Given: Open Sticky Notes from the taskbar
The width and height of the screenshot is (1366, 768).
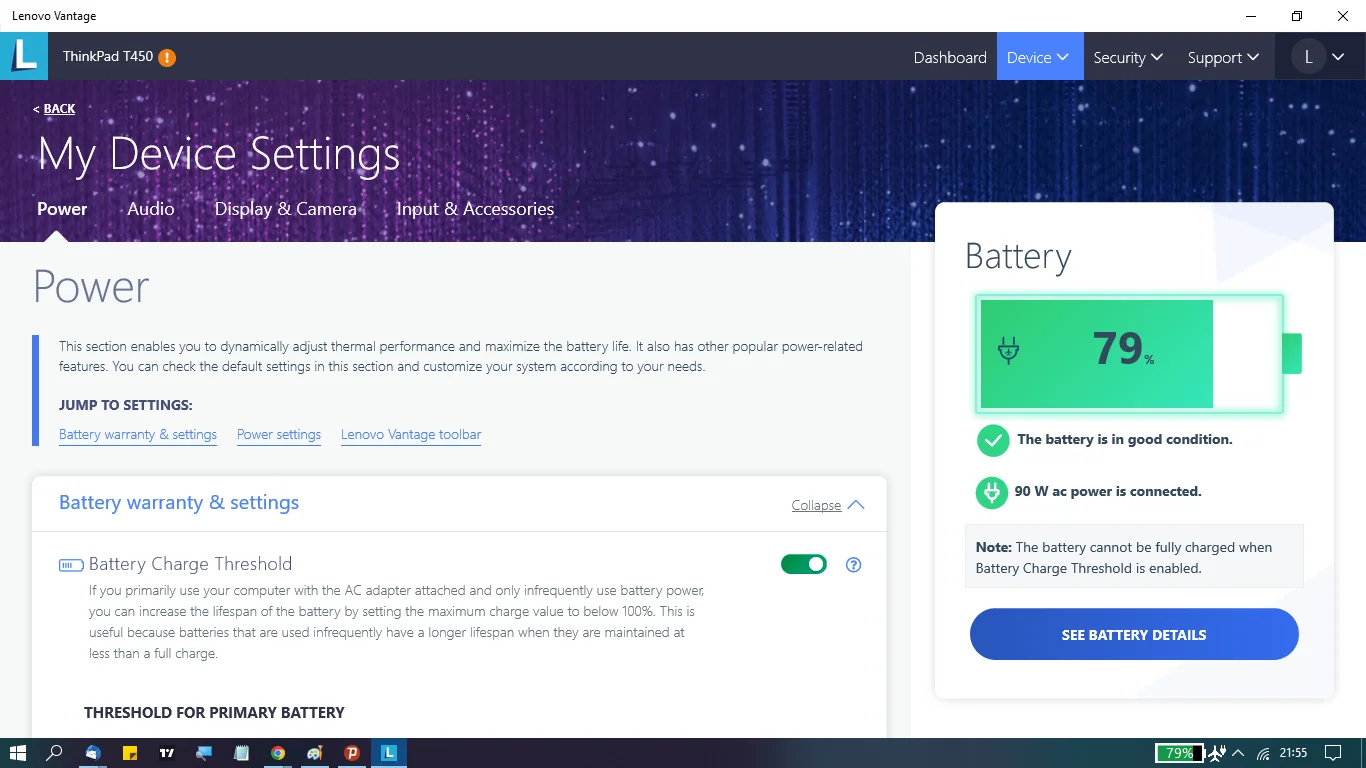Looking at the screenshot, I should click(x=130, y=753).
